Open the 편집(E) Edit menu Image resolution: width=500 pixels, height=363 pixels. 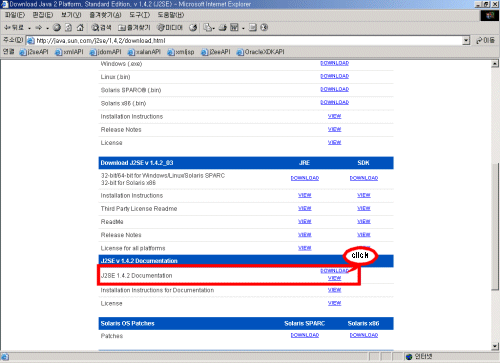coord(43,15)
